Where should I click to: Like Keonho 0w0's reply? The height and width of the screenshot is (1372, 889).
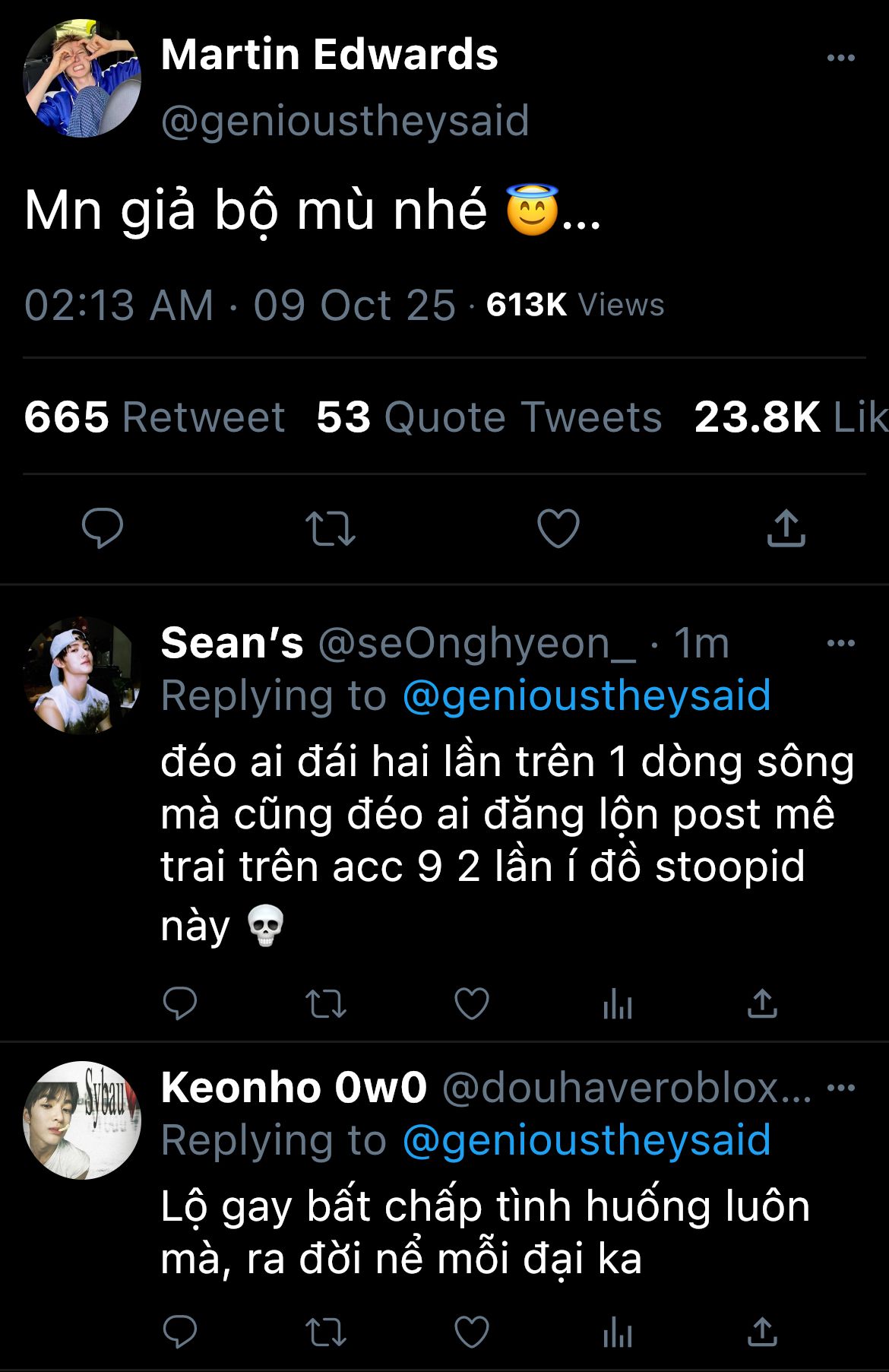(471, 1332)
